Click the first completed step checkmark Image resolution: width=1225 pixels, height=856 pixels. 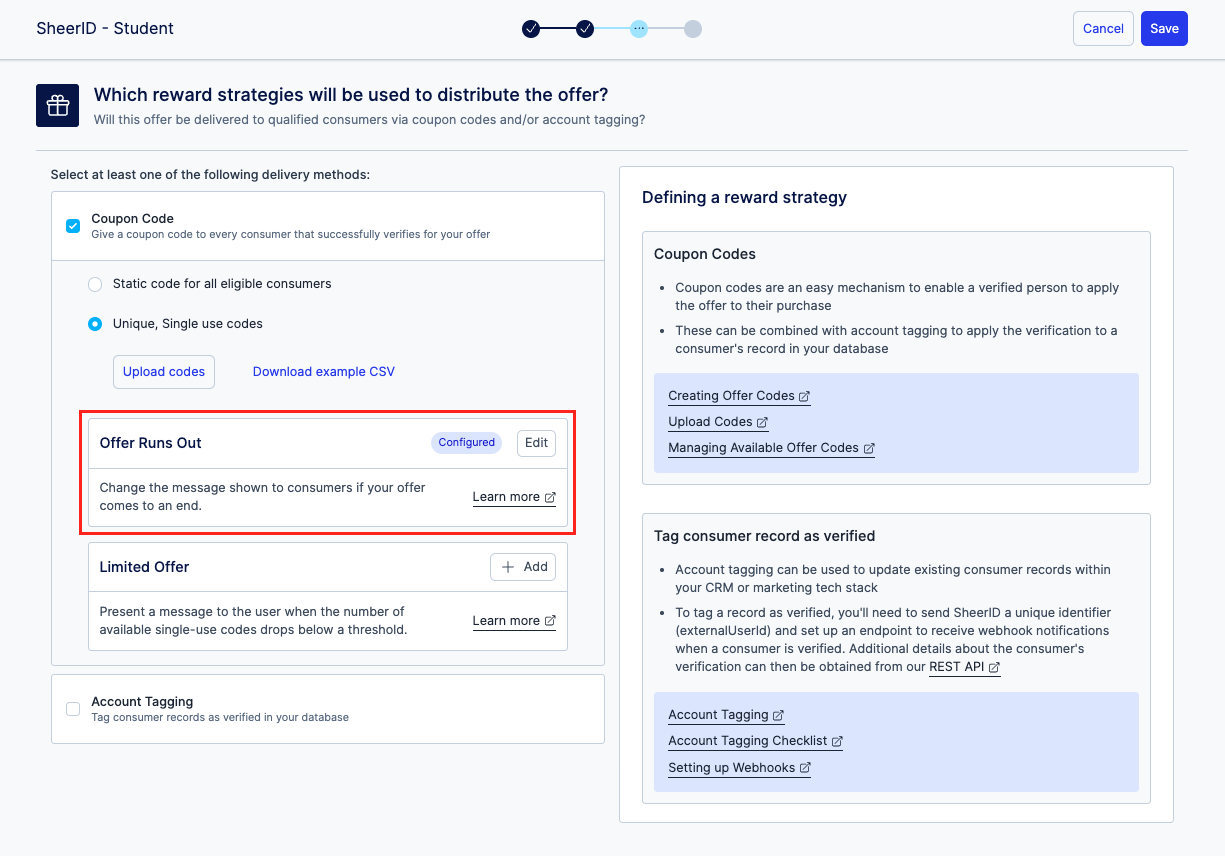pos(531,29)
